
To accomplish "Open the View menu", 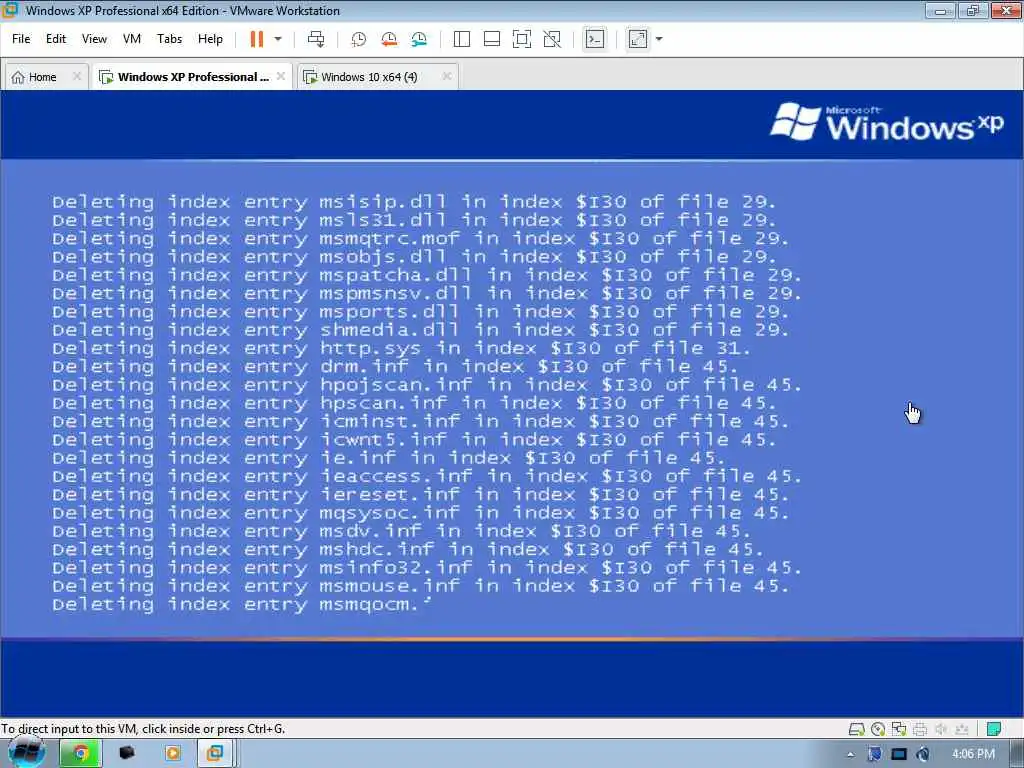I will tap(94, 39).
